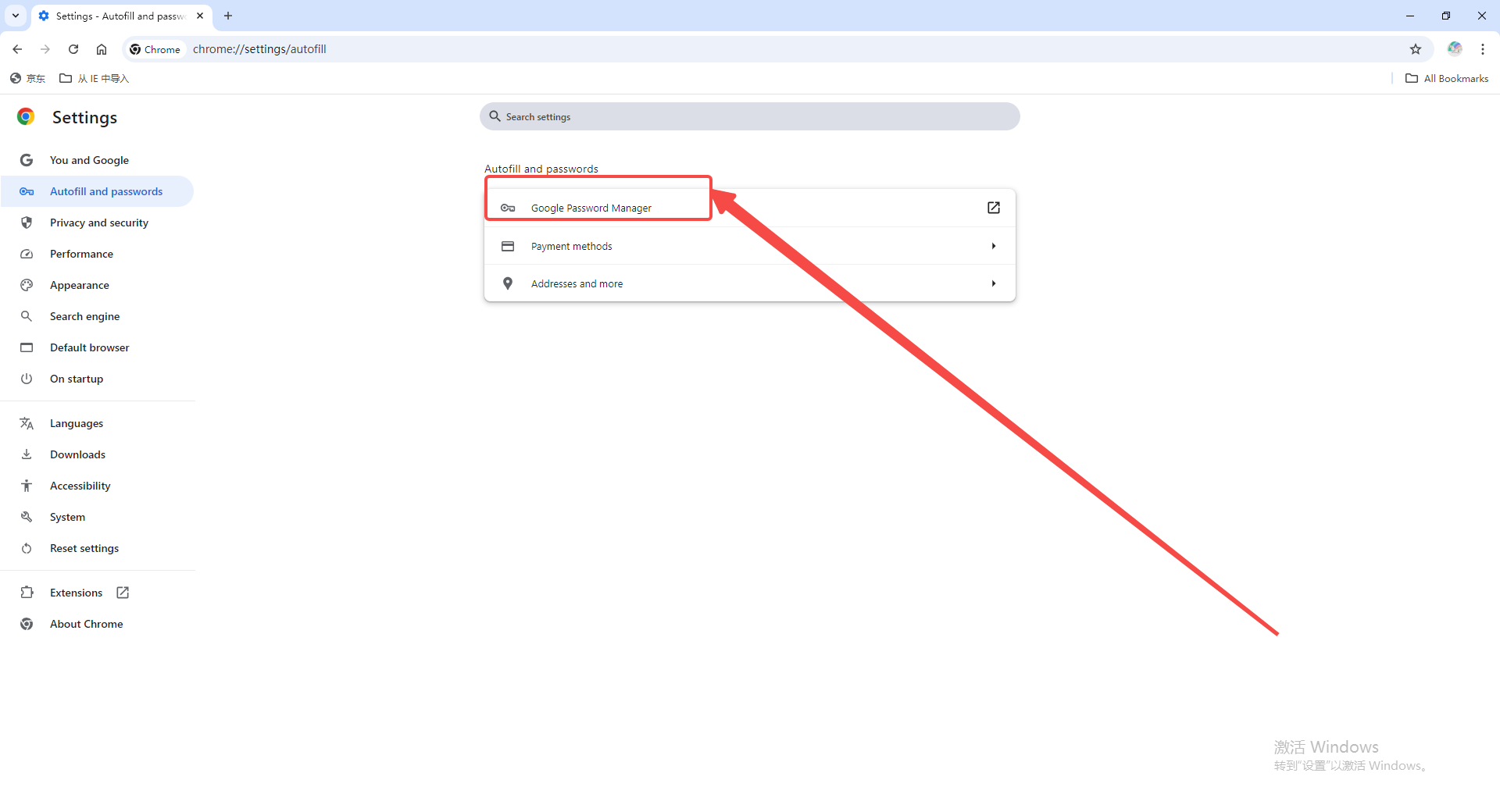Open Languages settings
Image resolution: width=1500 pixels, height=812 pixels.
[98, 423]
